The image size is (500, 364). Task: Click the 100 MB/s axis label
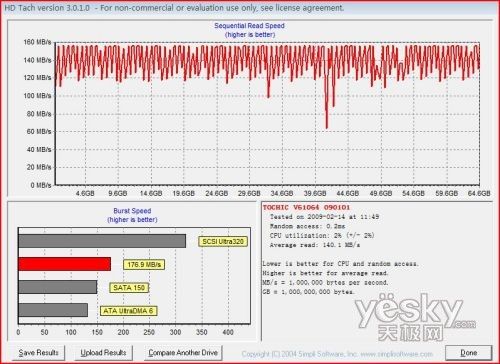coord(37,96)
